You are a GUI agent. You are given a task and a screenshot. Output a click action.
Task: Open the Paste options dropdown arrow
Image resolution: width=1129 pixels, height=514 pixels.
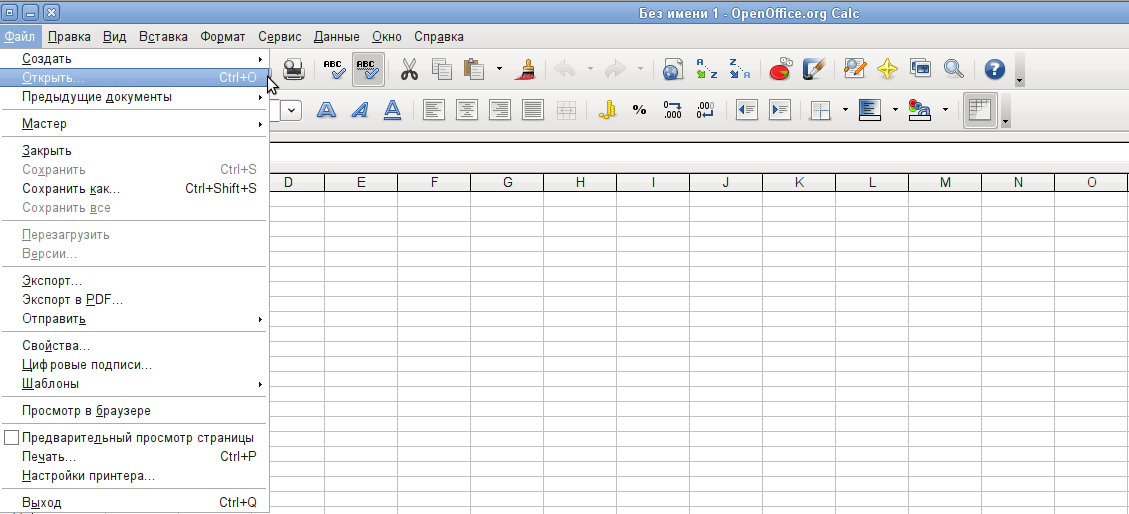tap(499, 69)
